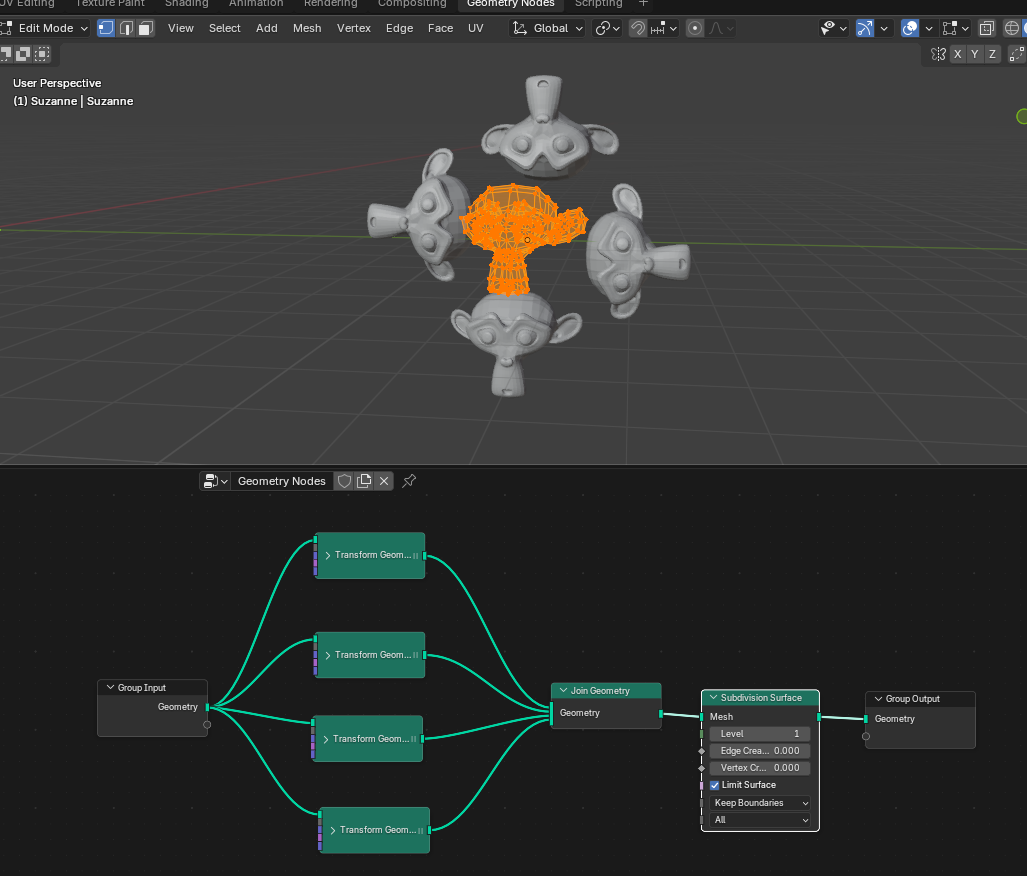Click the transform orientation icon beside Global

pyautogui.click(x=519, y=28)
